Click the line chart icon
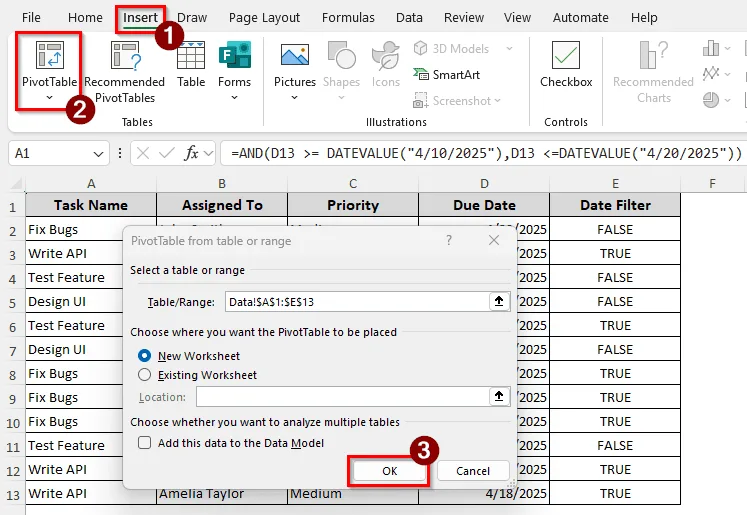This screenshot has width=747, height=515. (x=711, y=74)
